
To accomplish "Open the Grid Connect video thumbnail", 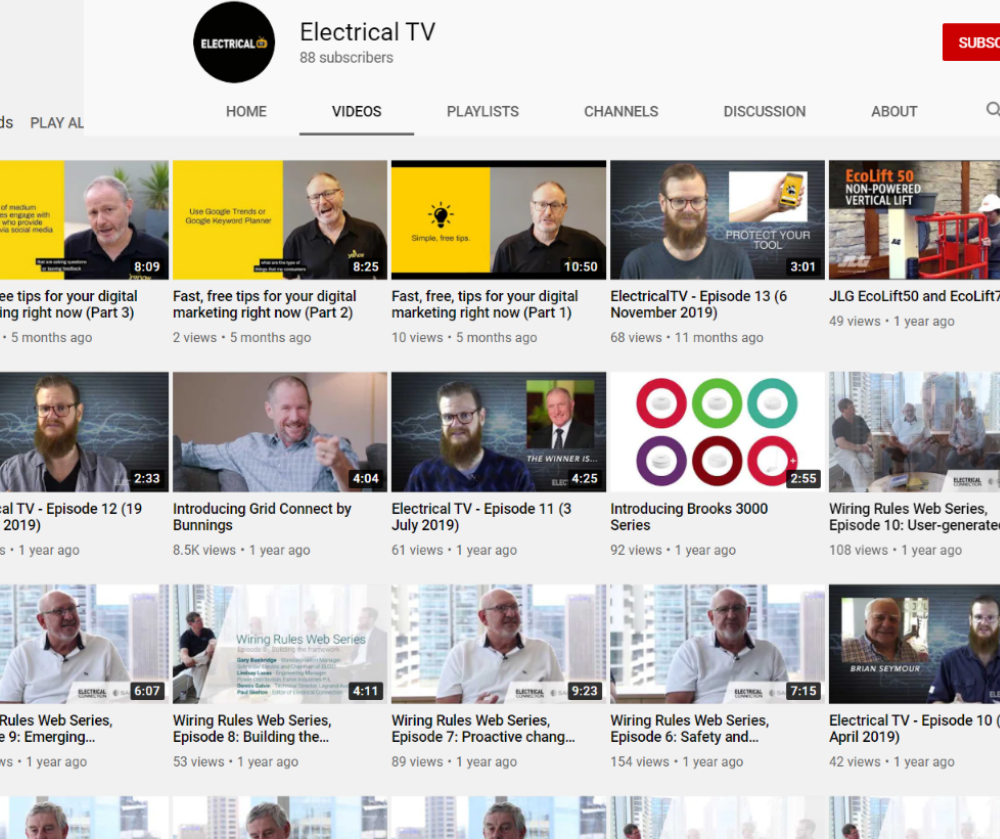I will click(x=280, y=432).
